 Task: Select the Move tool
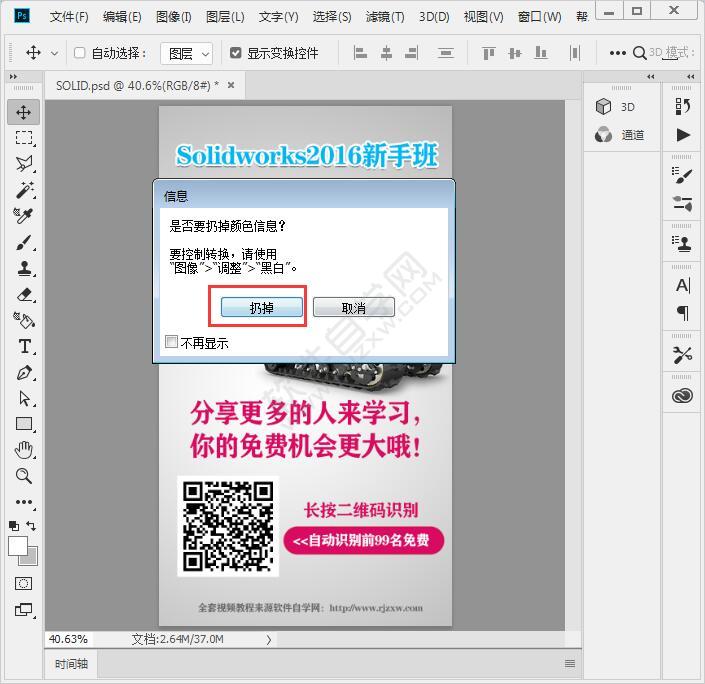[x=24, y=112]
